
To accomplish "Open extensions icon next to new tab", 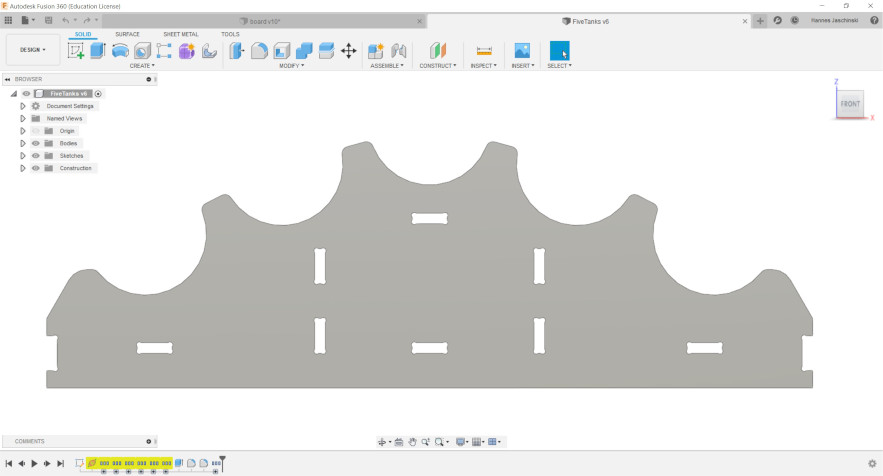I will coord(778,20).
